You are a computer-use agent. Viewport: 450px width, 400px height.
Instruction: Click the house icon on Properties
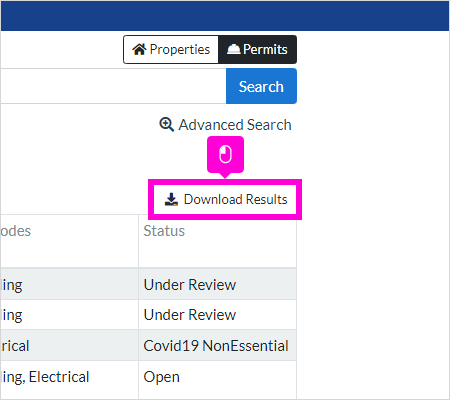point(139,49)
